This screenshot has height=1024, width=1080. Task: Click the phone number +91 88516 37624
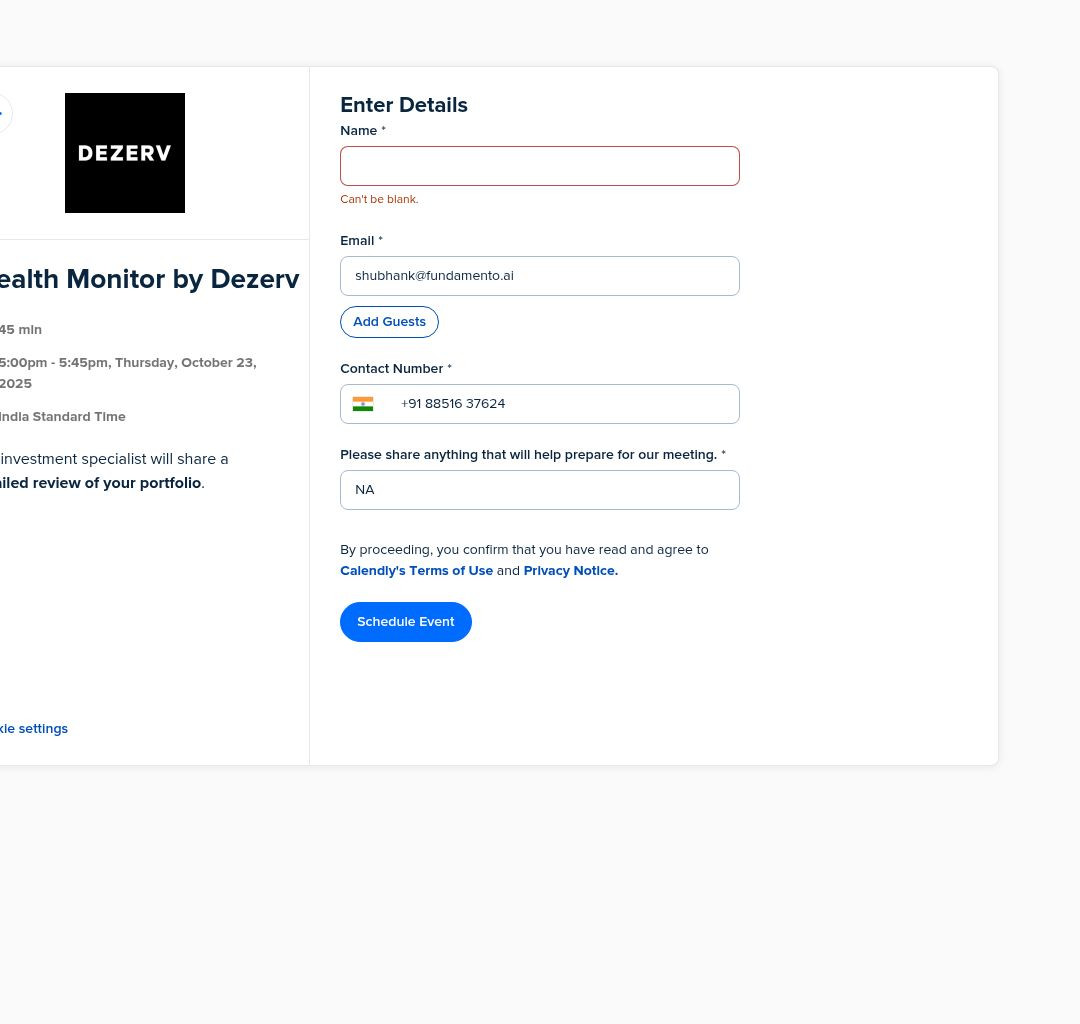[453, 404]
